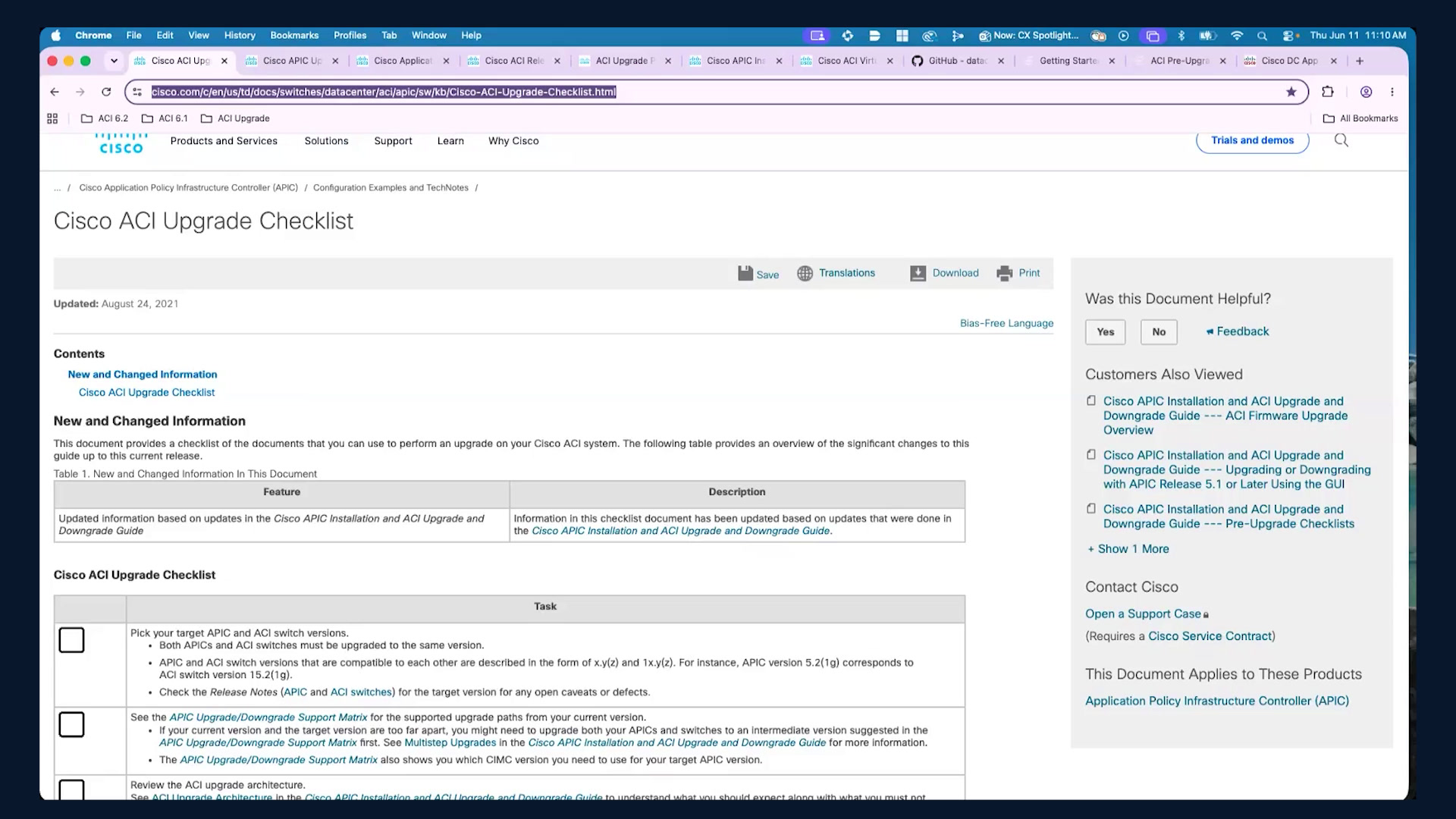This screenshot has height=819, width=1456.
Task: Open the Chrome History menu
Action: pyautogui.click(x=240, y=36)
